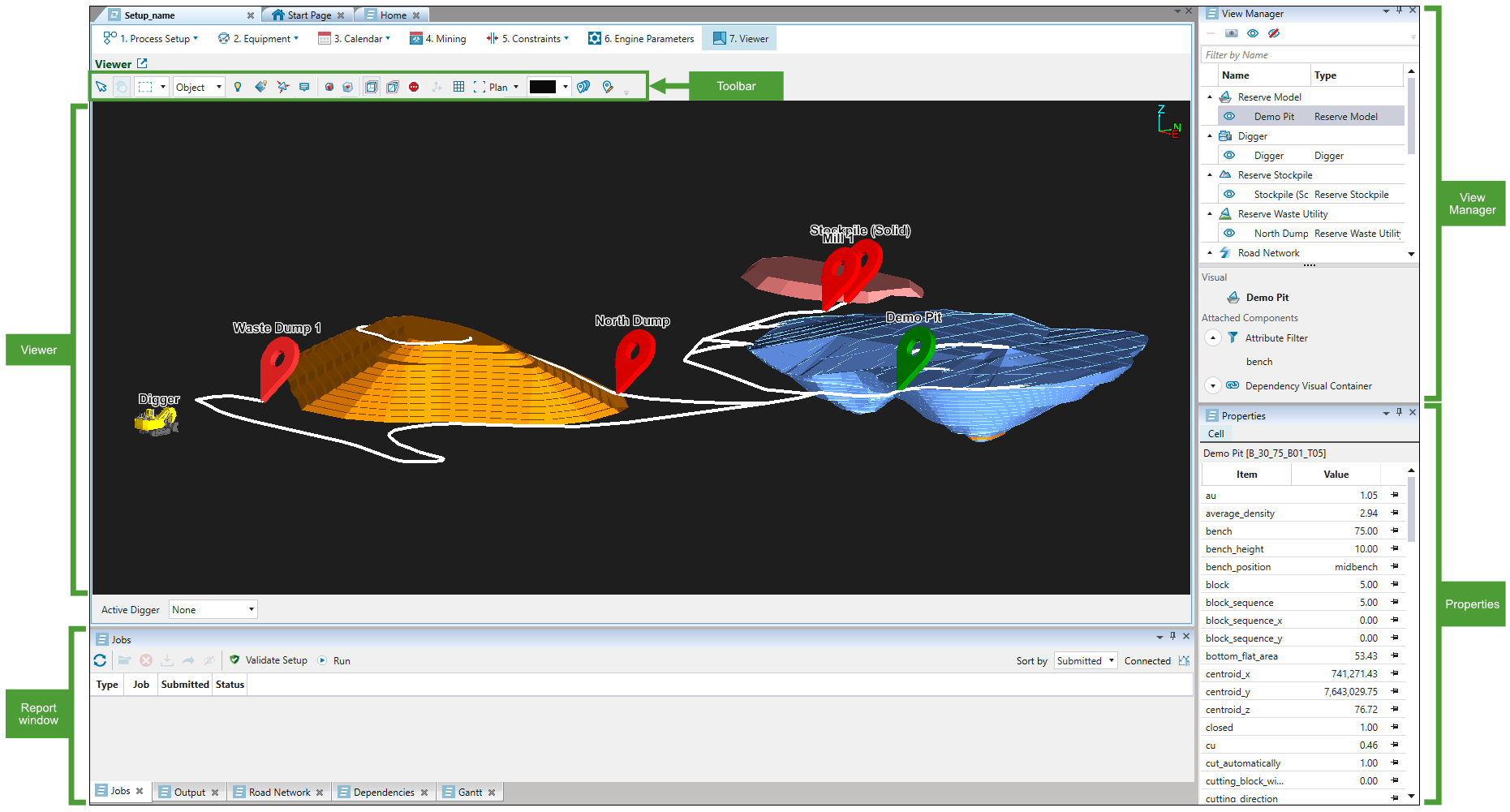The height and width of the screenshot is (812, 1510).
Task: Collapse the Attribute Filter component
Action: [1213, 337]
